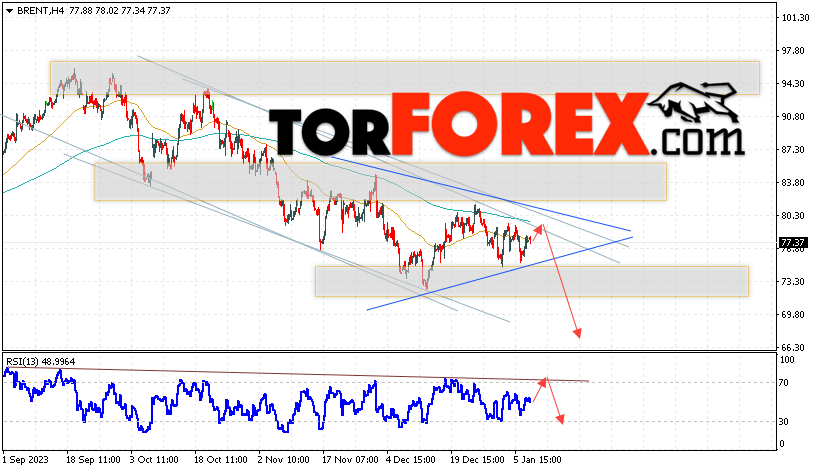Click the 66.30 price scale label
816x471 pixels.
(793, 347)
